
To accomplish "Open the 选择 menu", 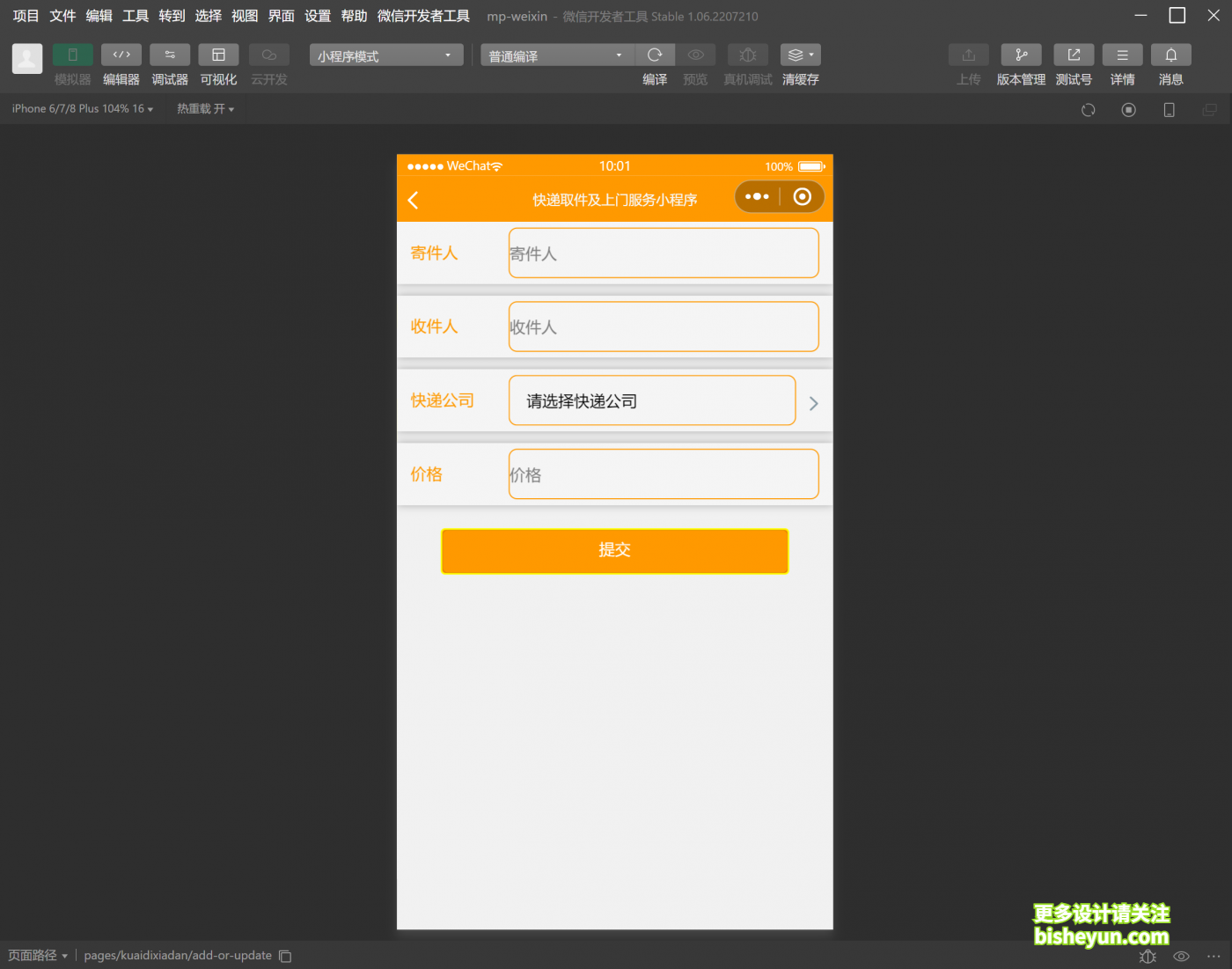I will (x=209, y=16).
